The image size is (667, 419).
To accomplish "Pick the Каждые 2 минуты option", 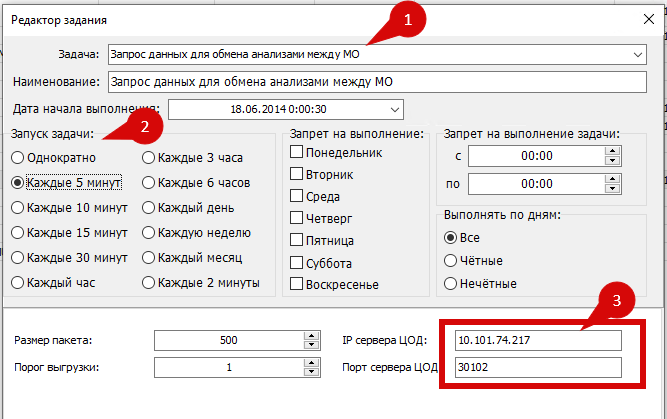I will tap(150, 282).
